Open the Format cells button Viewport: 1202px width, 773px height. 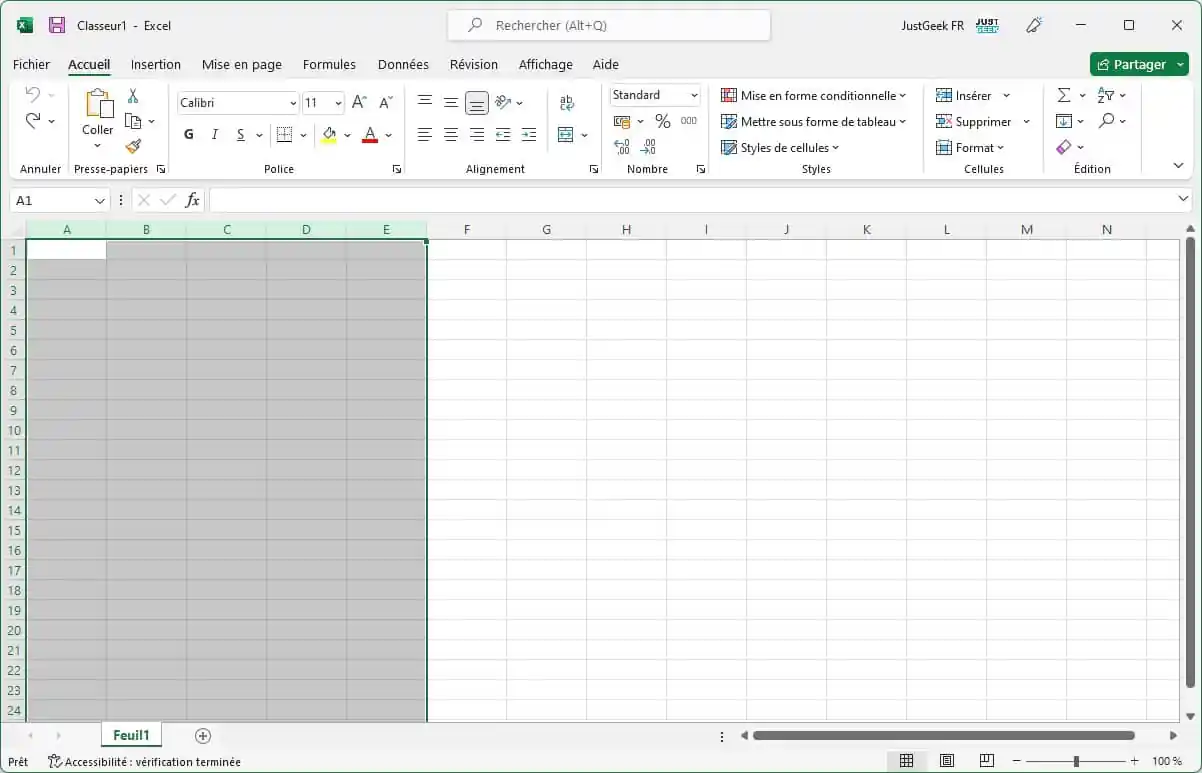969,147
